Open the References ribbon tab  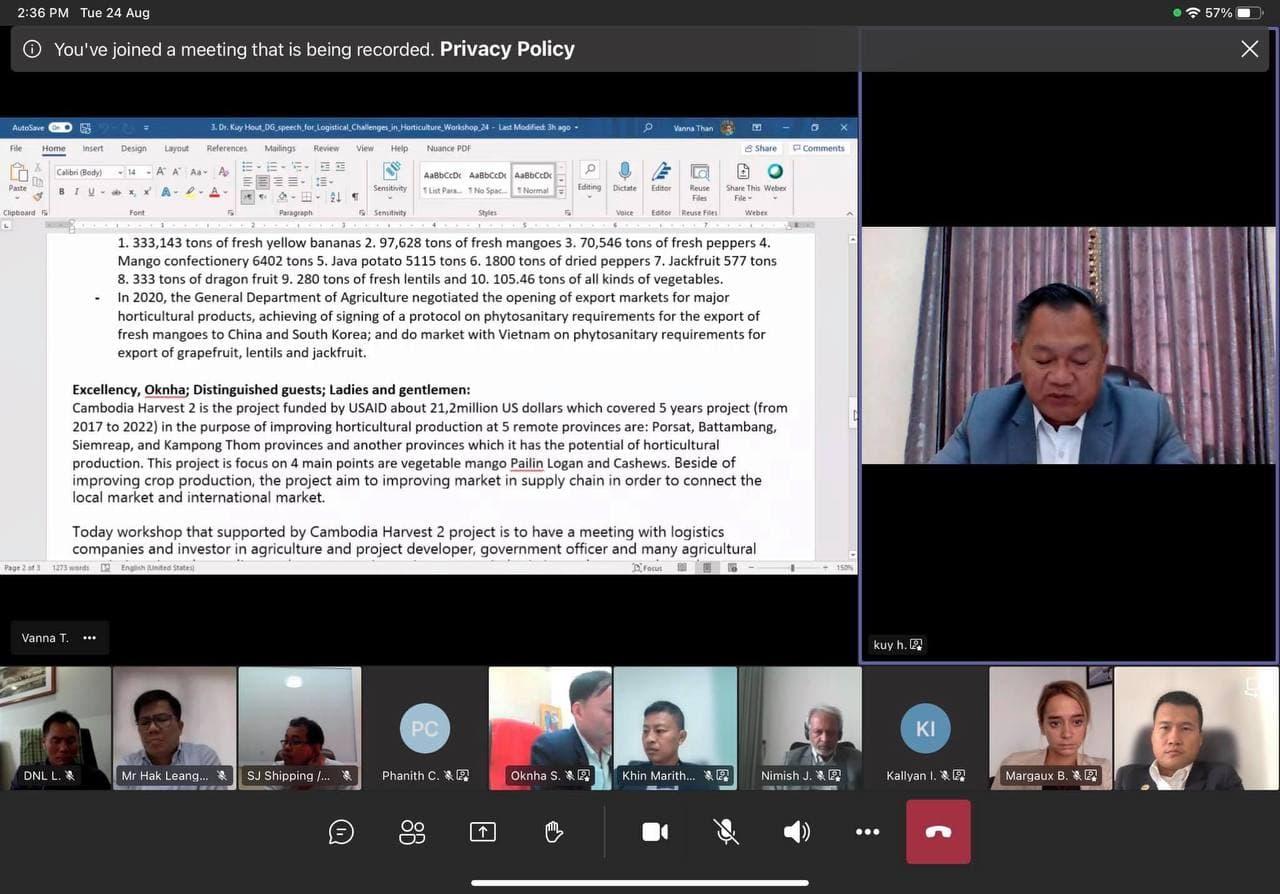pyautogui.click(x=227, y=148)
